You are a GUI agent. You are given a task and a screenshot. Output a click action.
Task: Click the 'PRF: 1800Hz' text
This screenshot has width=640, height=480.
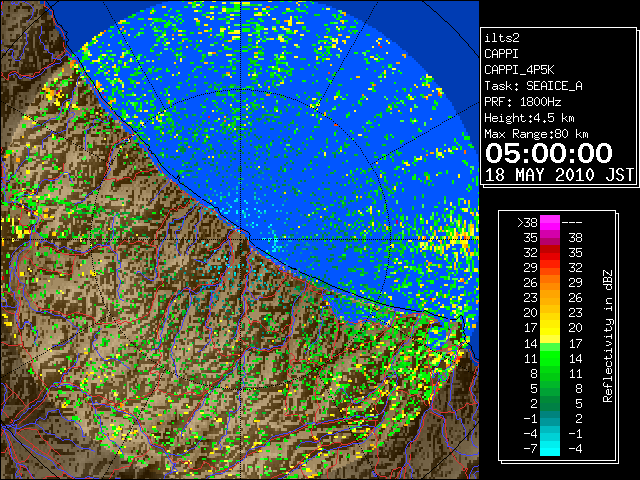522,102
